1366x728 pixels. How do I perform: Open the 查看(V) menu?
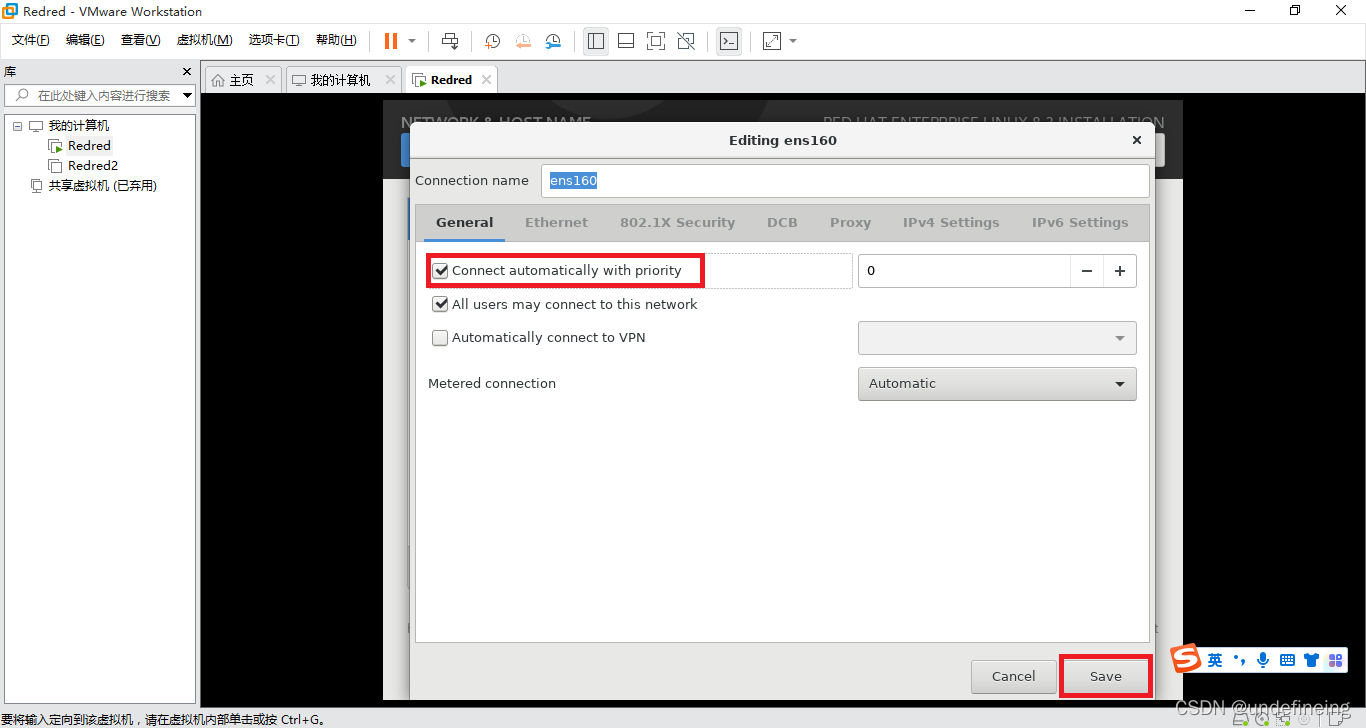140,40
